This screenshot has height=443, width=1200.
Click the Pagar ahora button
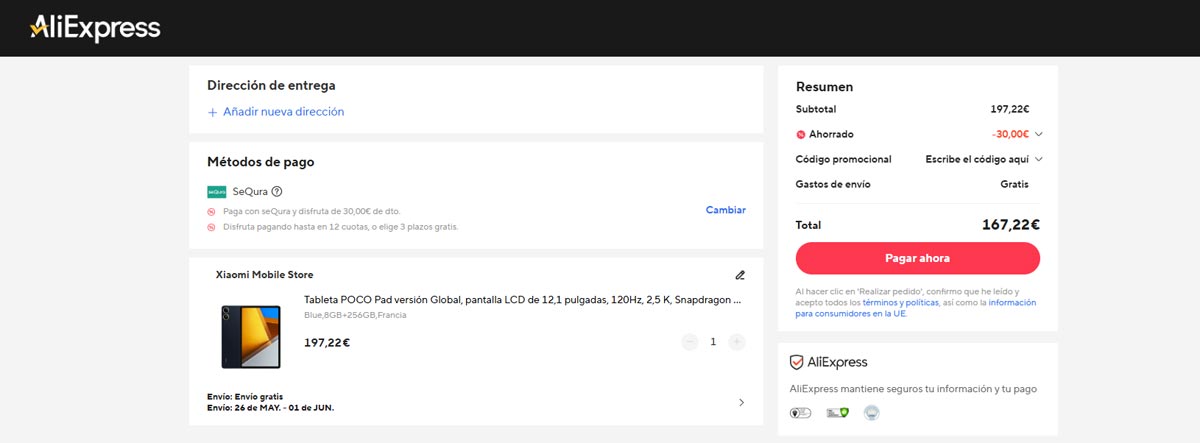pyautogui.click(x=918, y=258)
